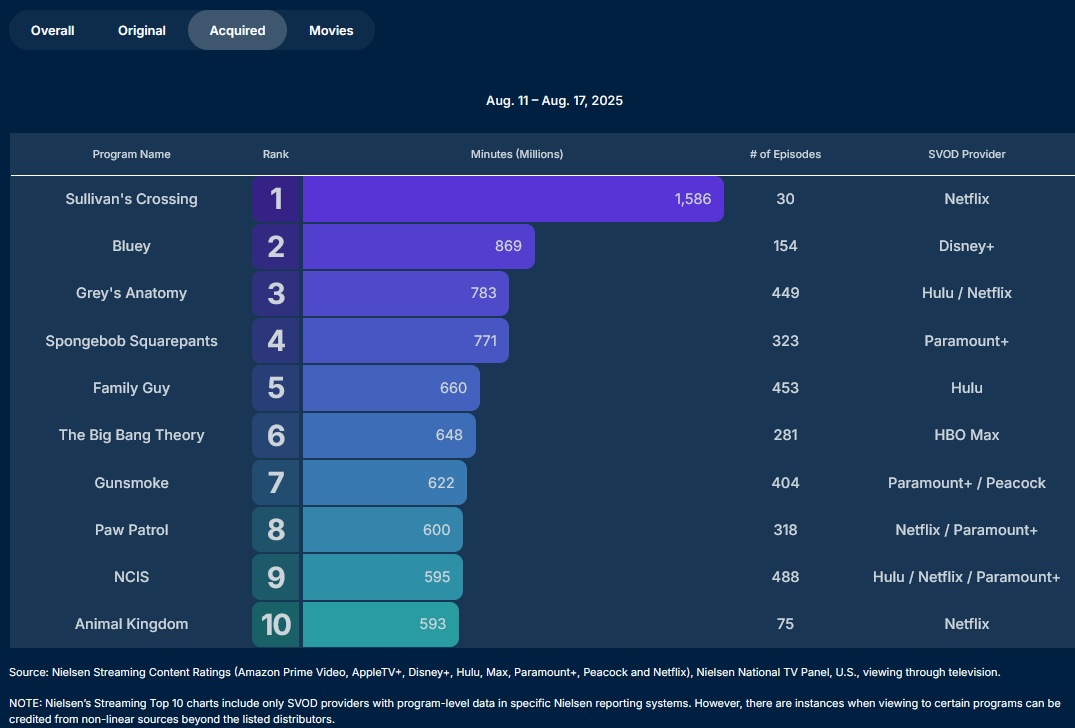
Task: Click the HBO Max provider cell
Action: (967, 435)
